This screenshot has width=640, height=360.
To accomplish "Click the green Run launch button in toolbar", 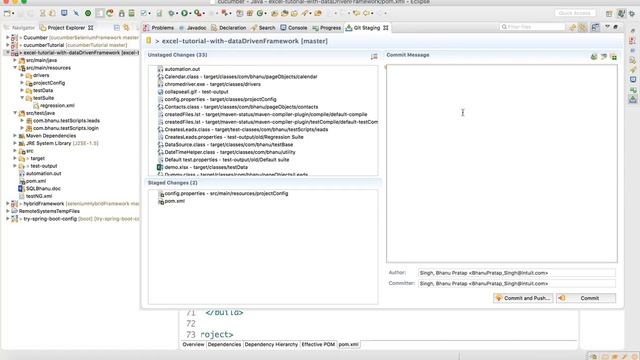I will 184,13.
